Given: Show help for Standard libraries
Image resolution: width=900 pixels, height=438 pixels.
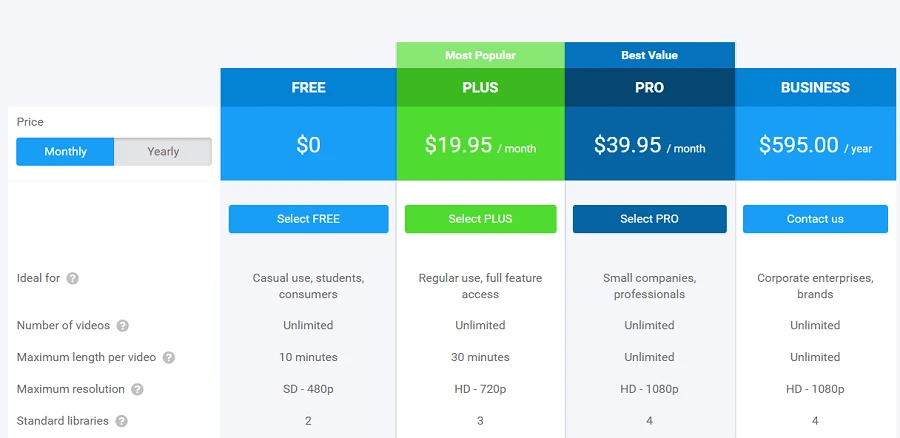Looking at the screenshot, I should click(x=121, y=421).
